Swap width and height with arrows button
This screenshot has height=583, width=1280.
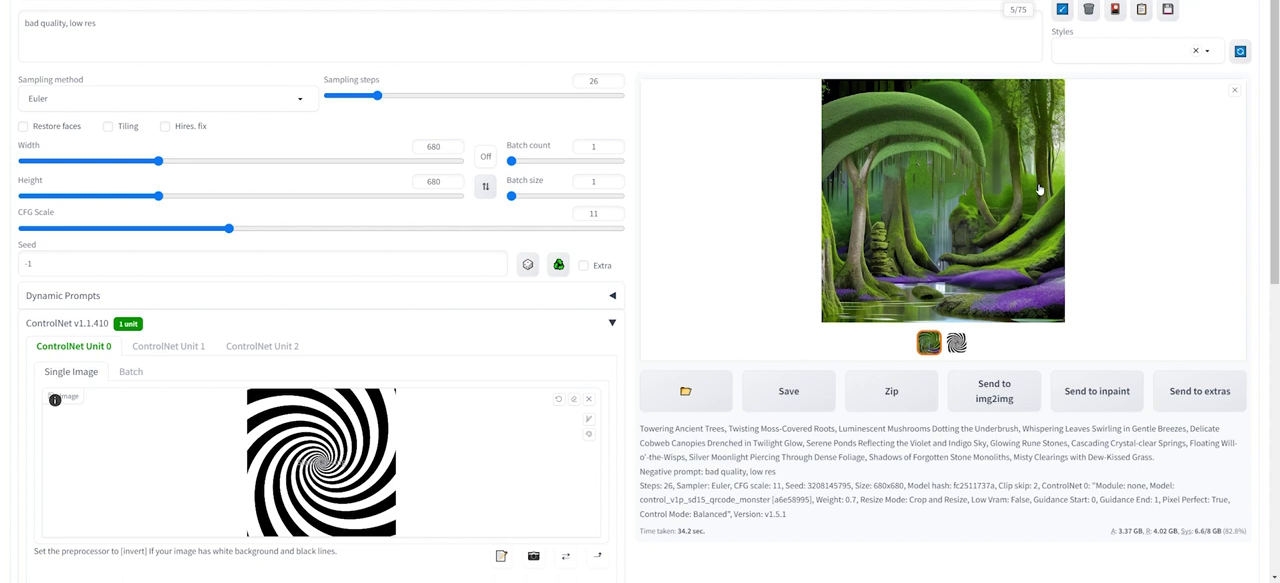point(486,186)
